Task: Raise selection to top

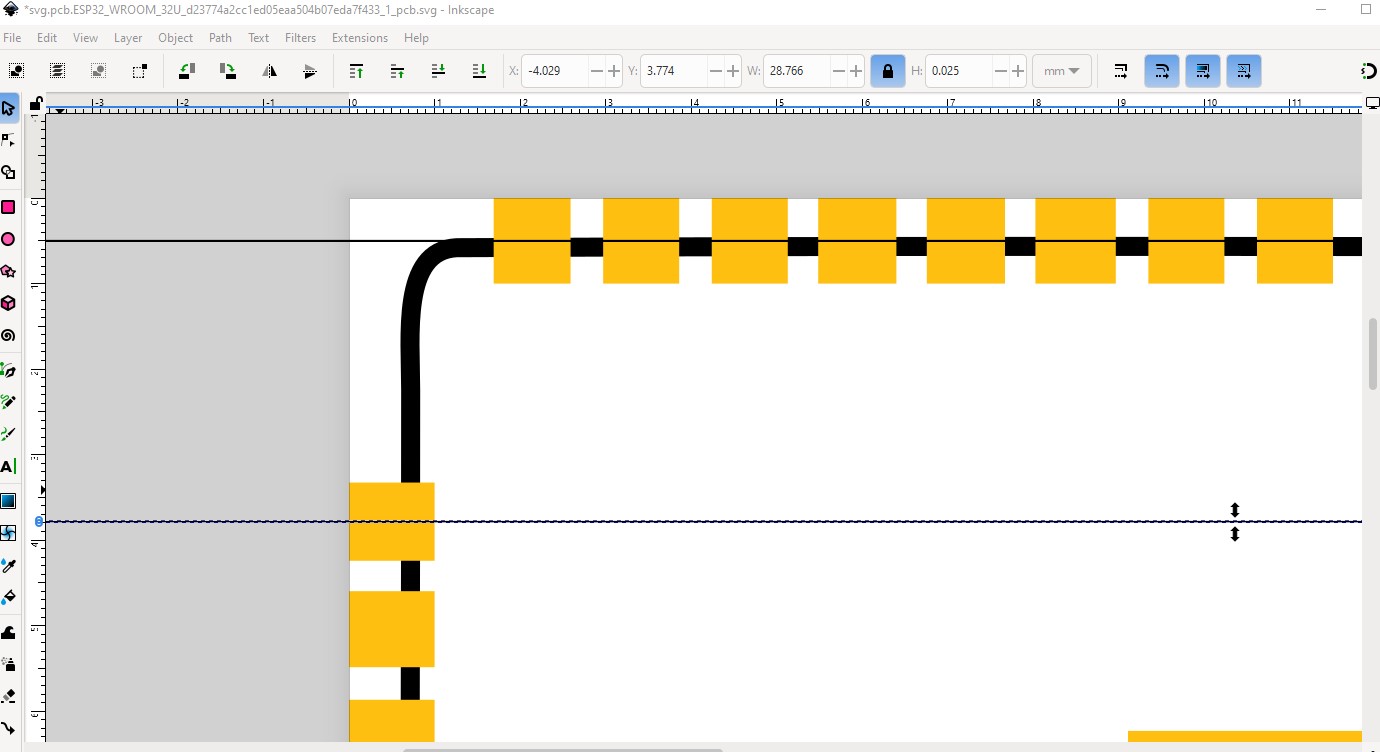Action: [356, 71]
